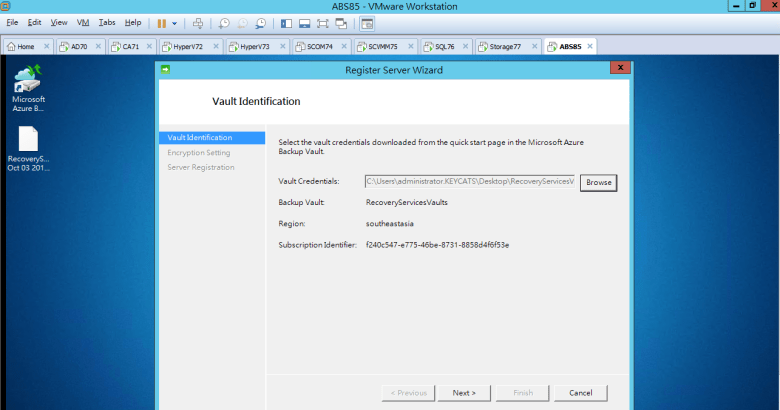The width and height of the screenshot is (780, 410).
Task: Open the snapshot manager toolbar icon
Action: click(x=260, y=22)
